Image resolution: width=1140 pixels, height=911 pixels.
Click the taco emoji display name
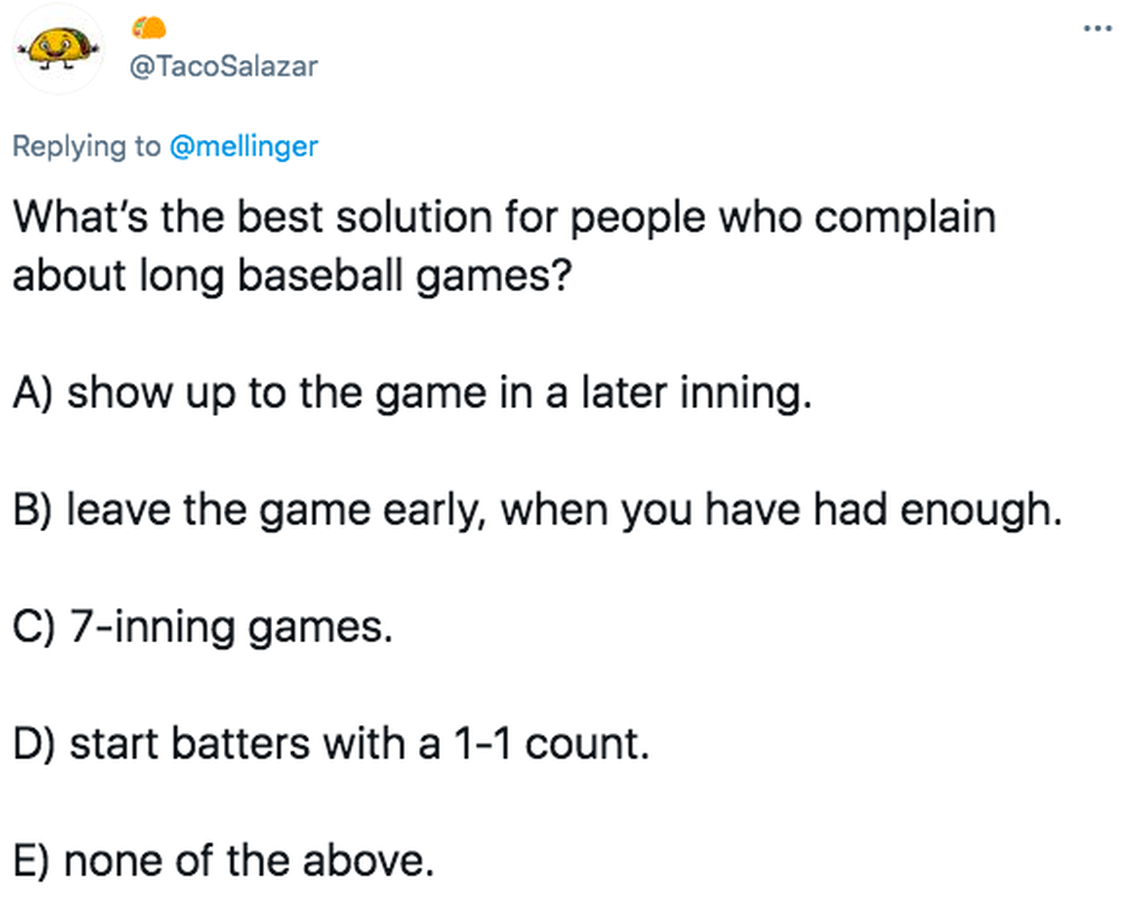click(148, 28)
